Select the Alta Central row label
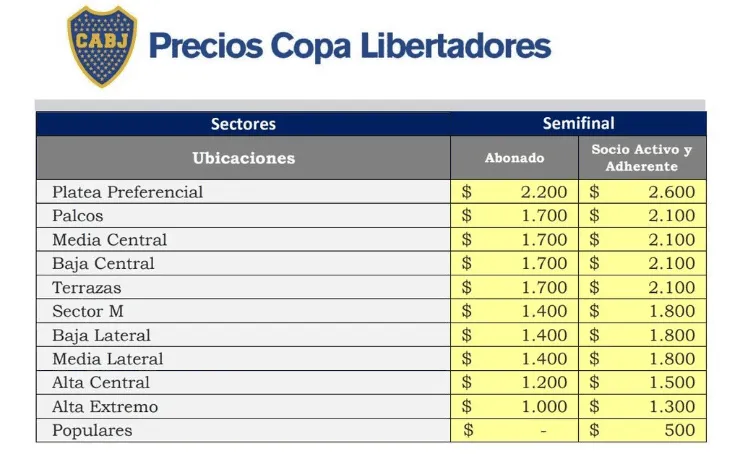The width and height of the screenshot is (740, 454). click(101, 383)
